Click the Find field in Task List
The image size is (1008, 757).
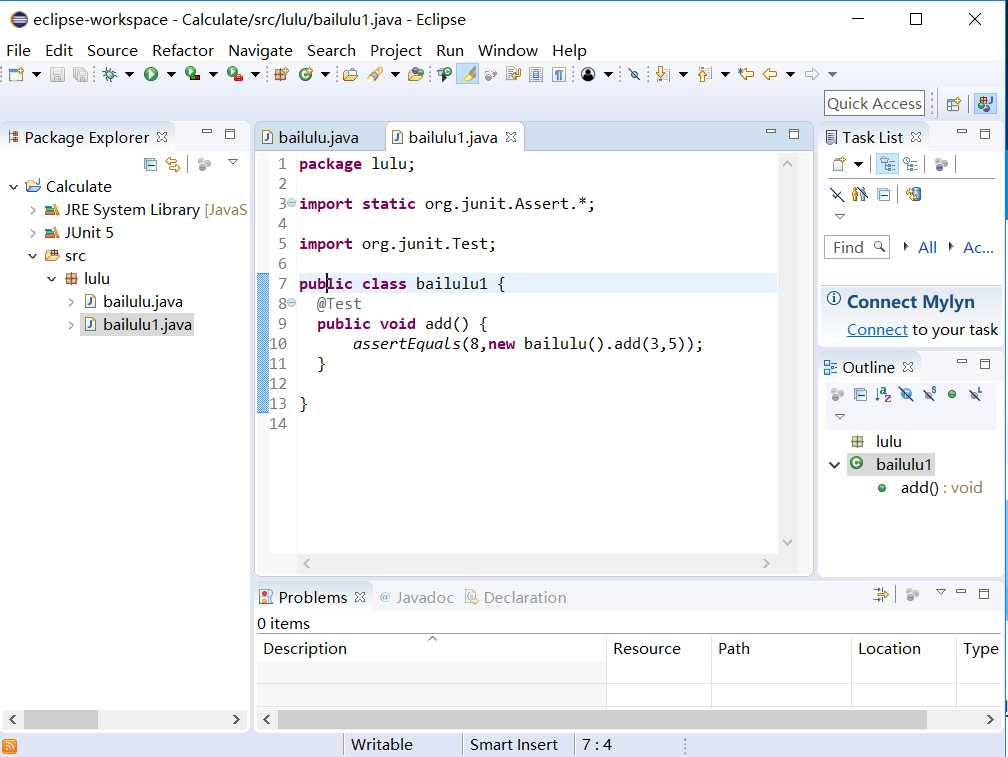[x=856, y=247]
